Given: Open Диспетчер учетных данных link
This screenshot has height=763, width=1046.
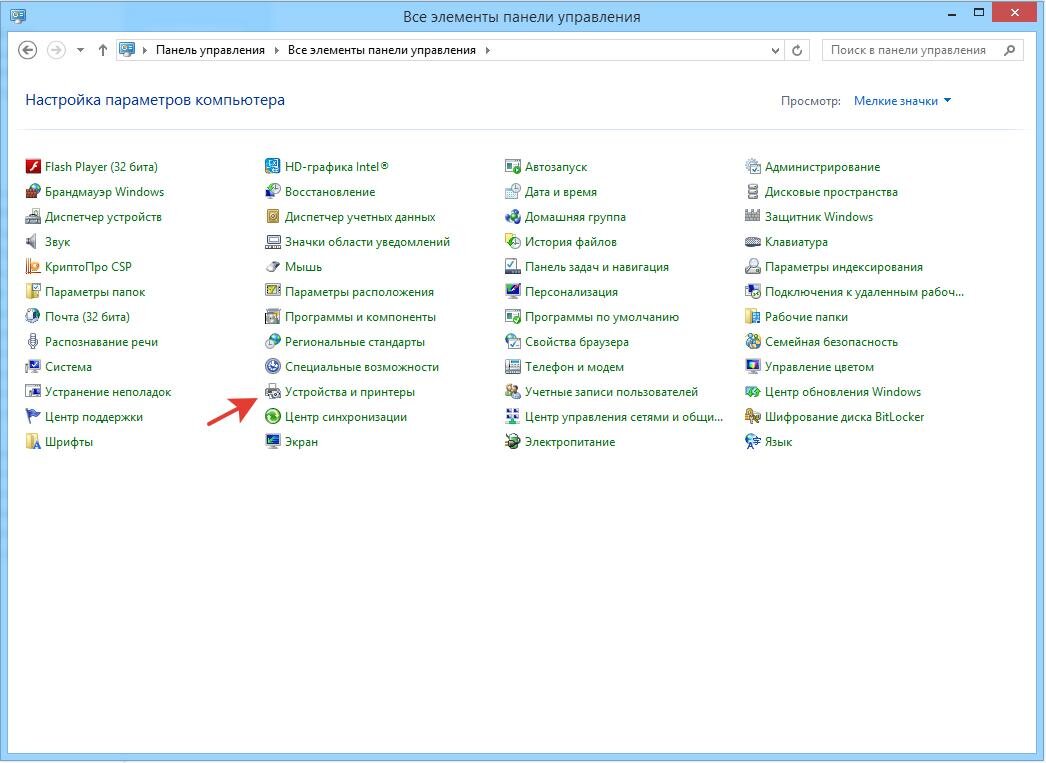Looking at the screenshot, I should [360, 217].
